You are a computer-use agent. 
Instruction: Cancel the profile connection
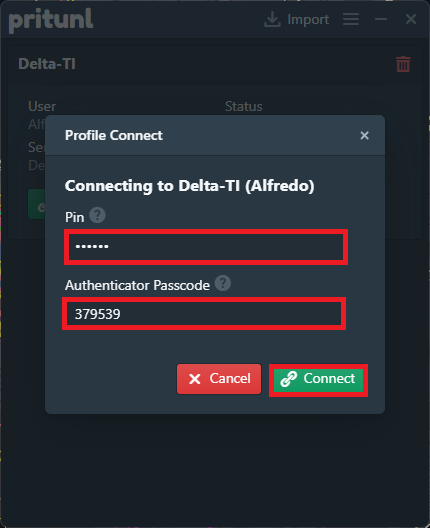tap(219, 379)
